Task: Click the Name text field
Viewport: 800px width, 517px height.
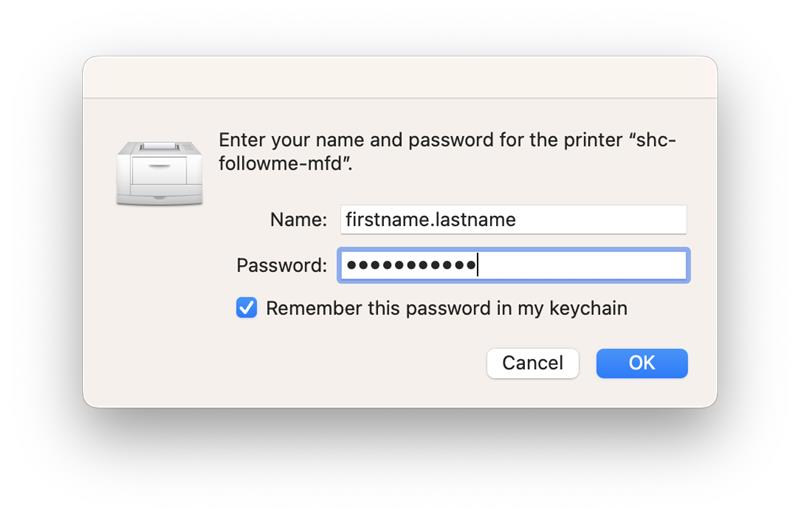Action: coord(512,220)
